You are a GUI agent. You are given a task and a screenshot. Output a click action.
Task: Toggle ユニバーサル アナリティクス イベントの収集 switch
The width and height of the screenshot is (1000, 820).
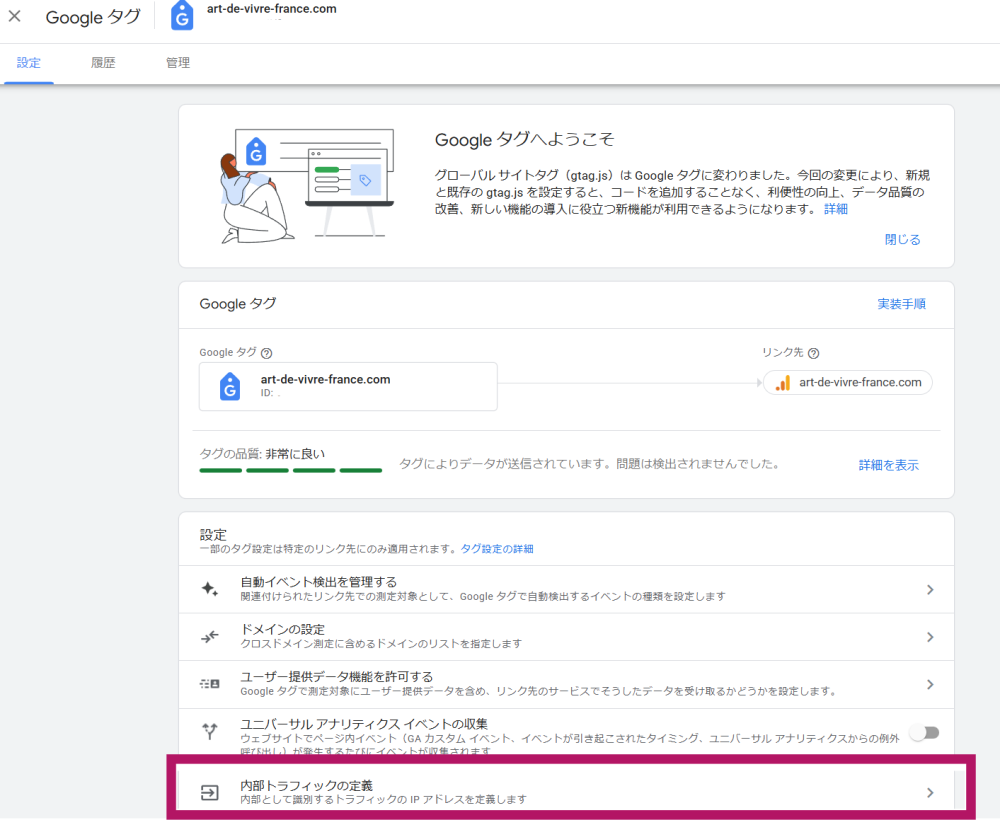925,733
